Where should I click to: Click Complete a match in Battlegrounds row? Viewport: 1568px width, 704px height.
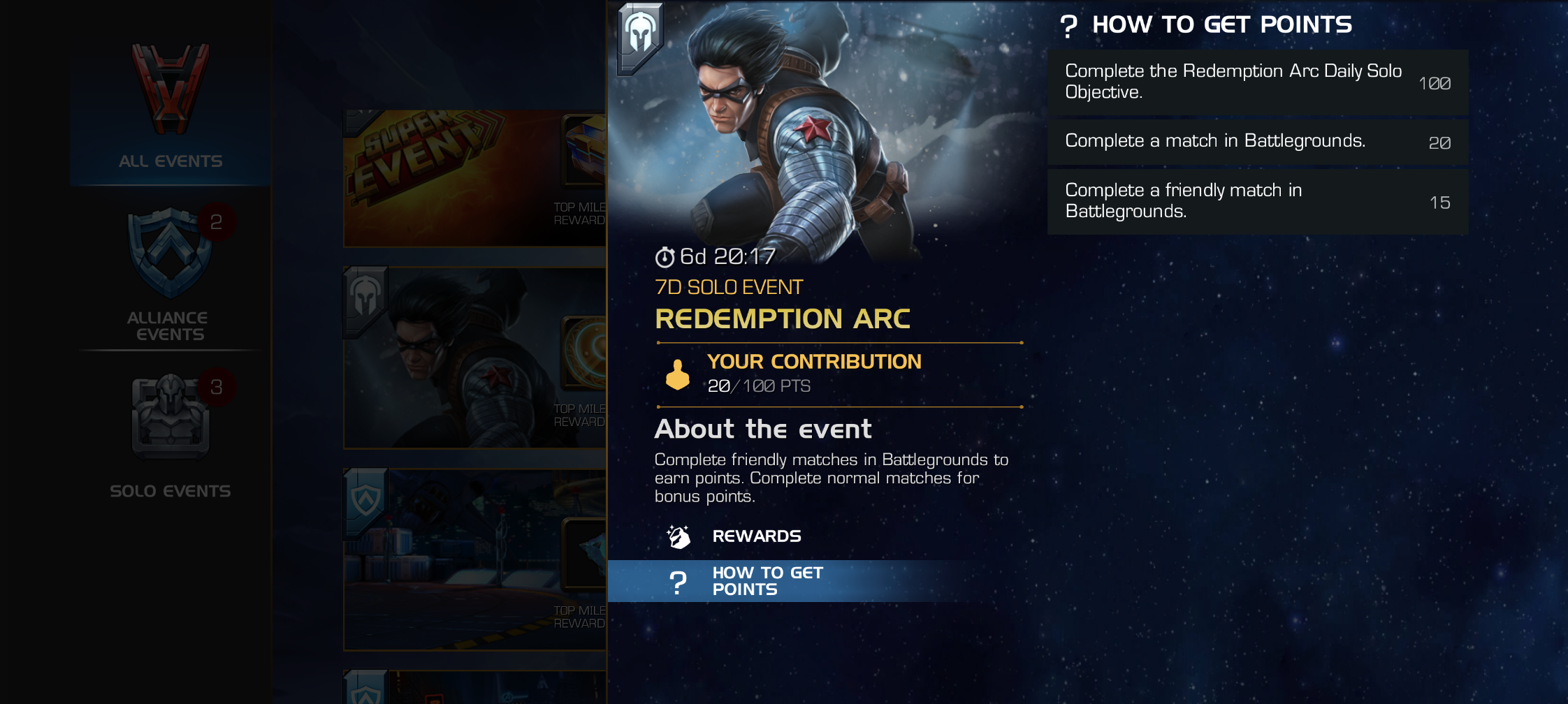(x=1258, y=142)
